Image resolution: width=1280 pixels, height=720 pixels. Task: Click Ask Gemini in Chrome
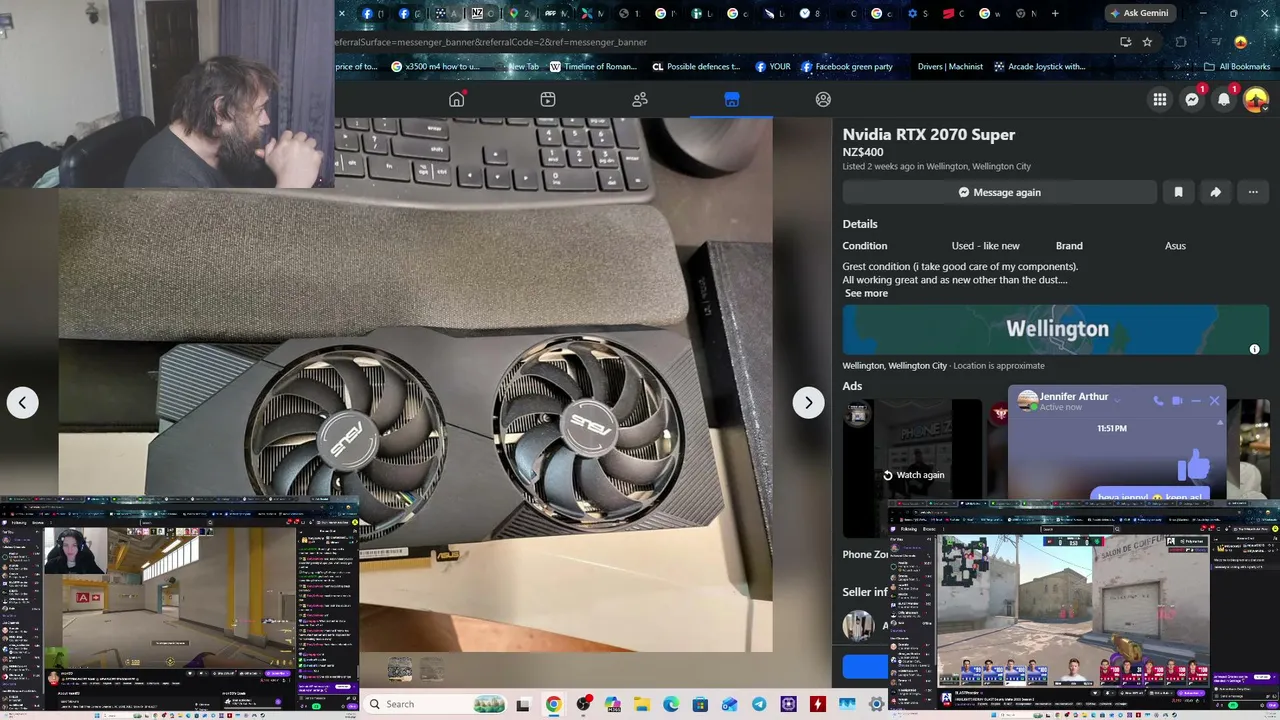click(x=1139, y=13)
